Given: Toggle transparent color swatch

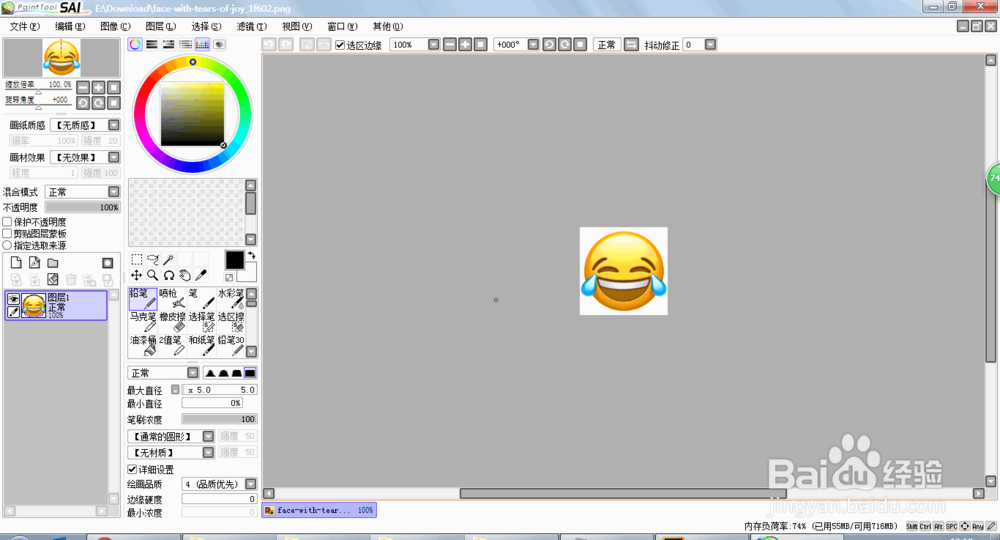Looking at the screenshot, I should coord(229,277).
